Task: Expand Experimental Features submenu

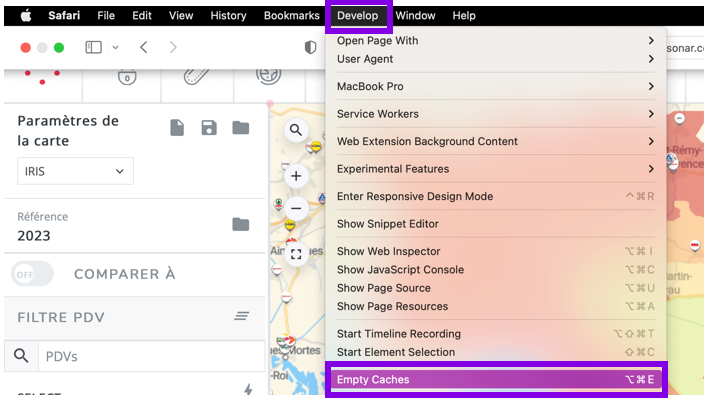Action: [x=496, y=169]
